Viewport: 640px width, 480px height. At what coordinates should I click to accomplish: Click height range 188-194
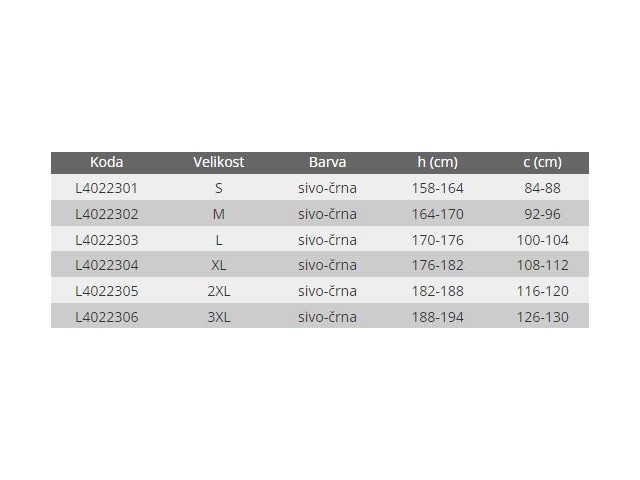coord(437,318)
